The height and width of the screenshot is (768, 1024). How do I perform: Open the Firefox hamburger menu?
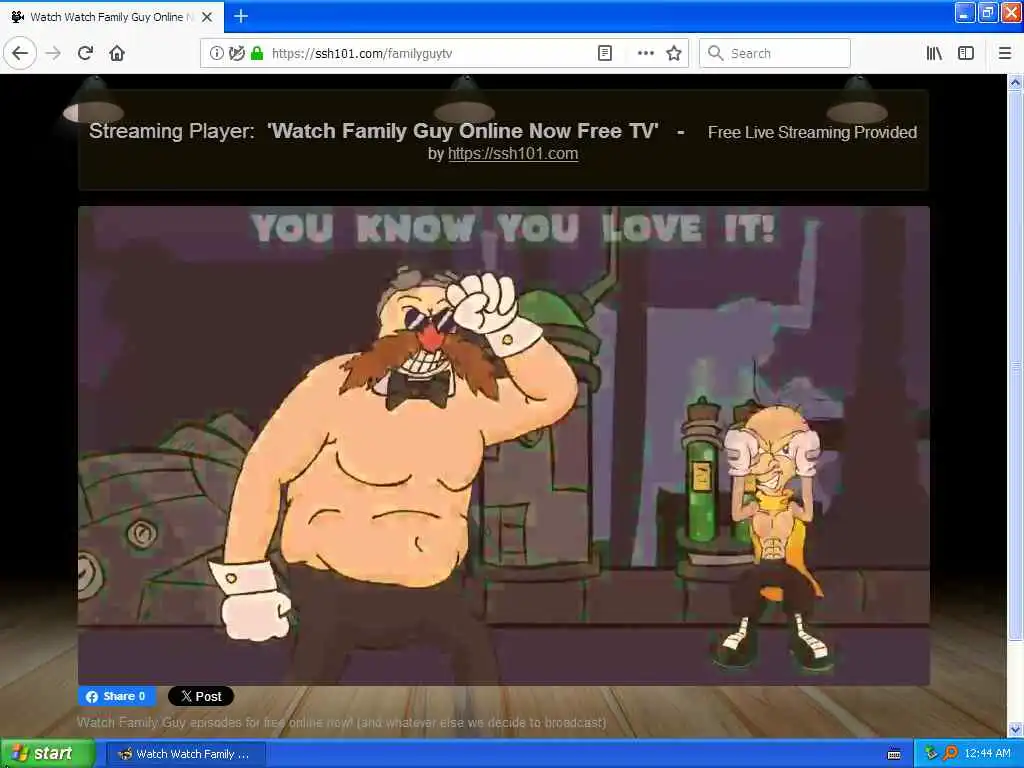click(1005, 53)
